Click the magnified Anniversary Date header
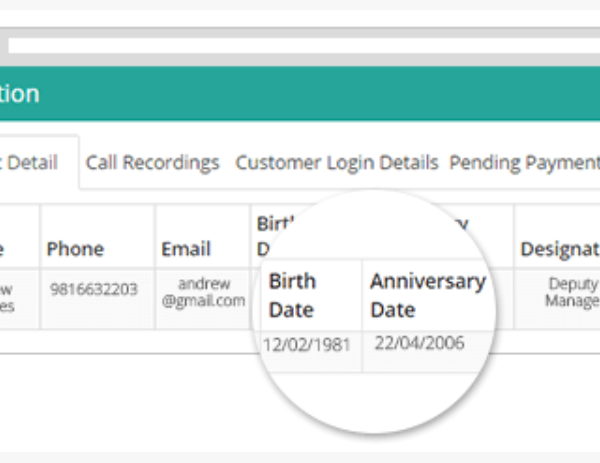This screenshot has height=463, width=600. pyautogui.click(x=428, y=295)
